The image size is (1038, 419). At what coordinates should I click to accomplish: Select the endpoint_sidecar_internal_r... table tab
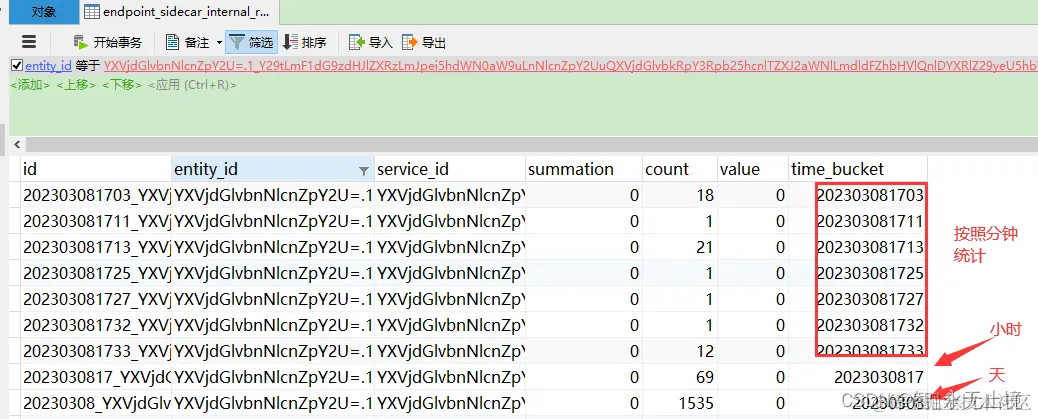pos(177,12)
